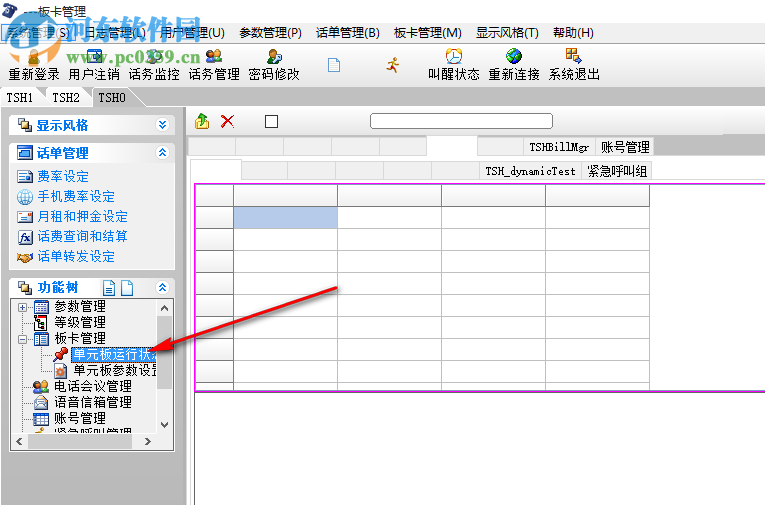The height and width of the screenshot is (505, 765).
Task: Select 语音信箱管理 in the tree
Action: click(93, 403)
